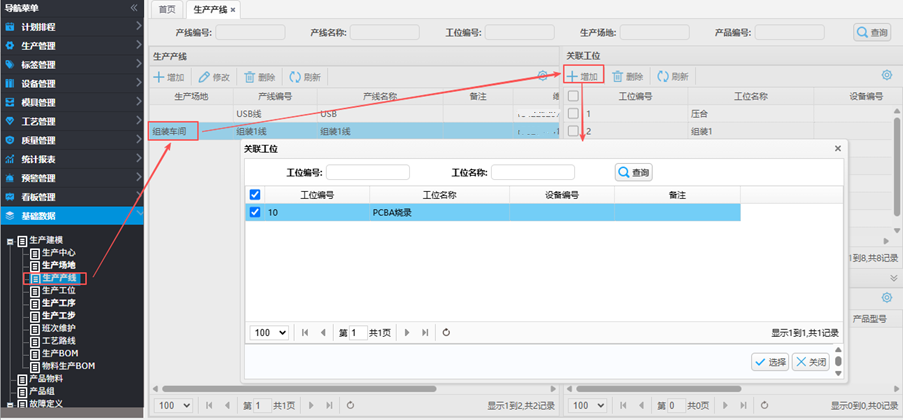Click 生产产线 grid horizontal scrollbar
This screenshot has height=420, width=903.
[299, 389]
